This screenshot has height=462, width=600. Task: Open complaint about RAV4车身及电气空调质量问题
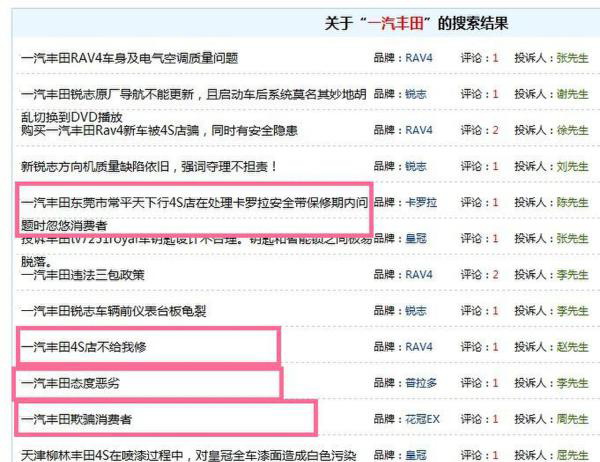point(130,58)
